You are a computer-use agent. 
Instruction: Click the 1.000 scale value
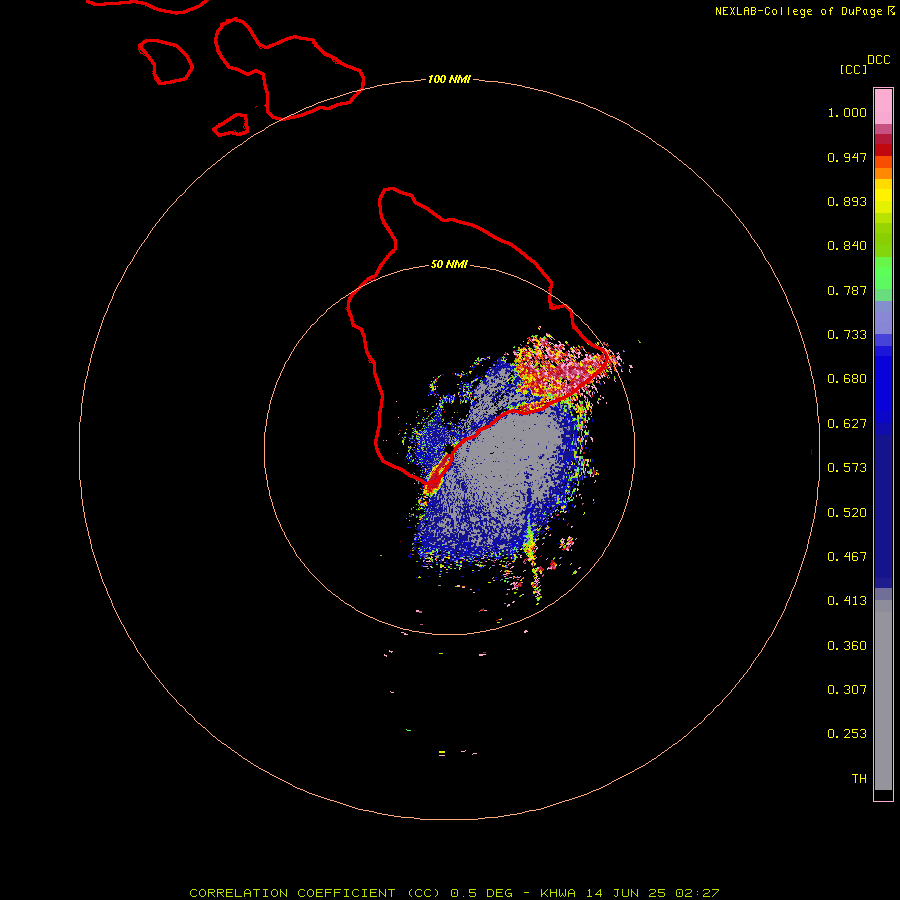point(847,112)
